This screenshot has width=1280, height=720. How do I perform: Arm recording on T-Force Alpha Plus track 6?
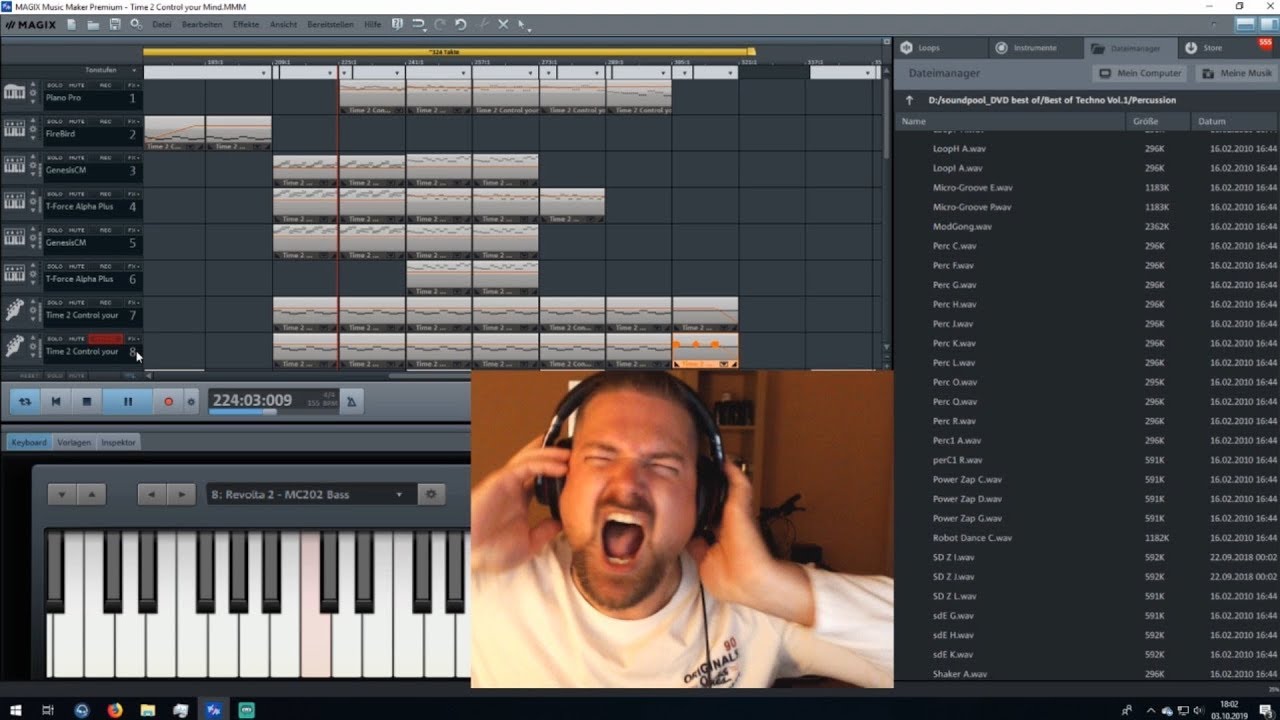click(x=105, y=267)
